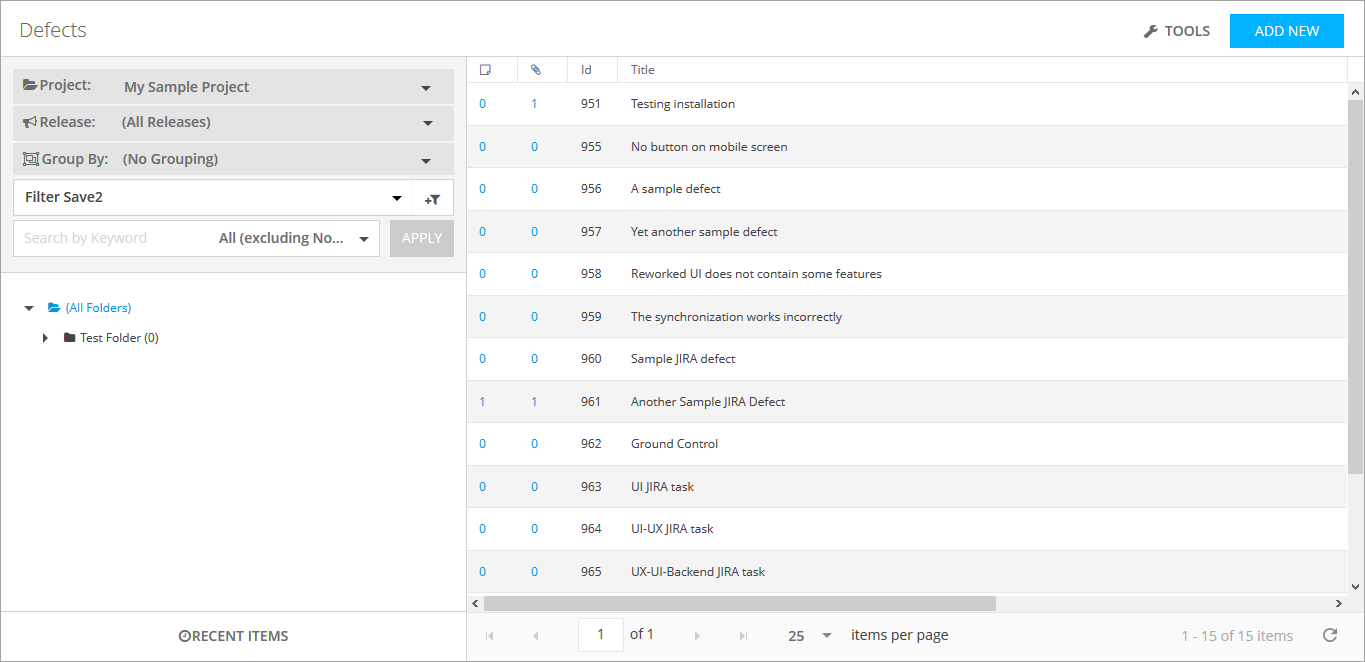Viewport: 1365px width, 662px height.
Task: Collapse the All Folders tree node
Action: 29,308
